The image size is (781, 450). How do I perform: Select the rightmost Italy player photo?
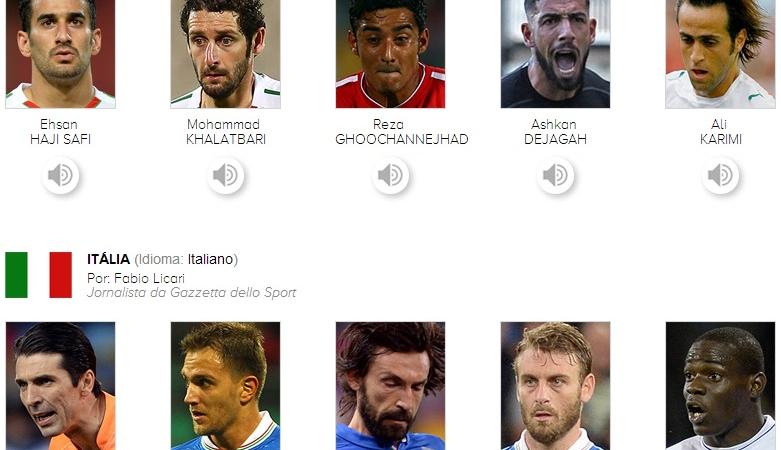point(720,386)
